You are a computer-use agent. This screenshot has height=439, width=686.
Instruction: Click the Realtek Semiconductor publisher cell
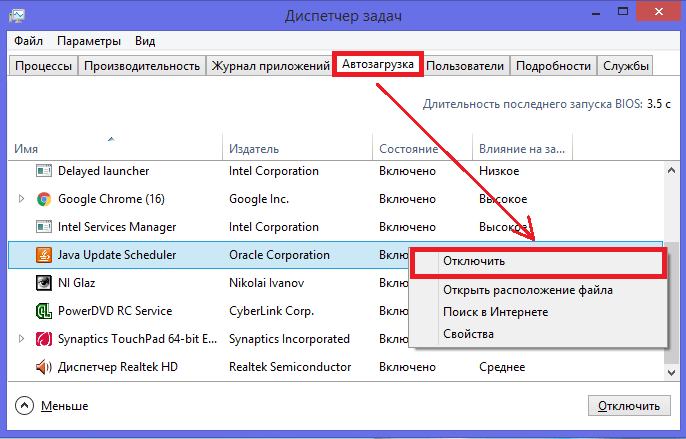[290, 367]
